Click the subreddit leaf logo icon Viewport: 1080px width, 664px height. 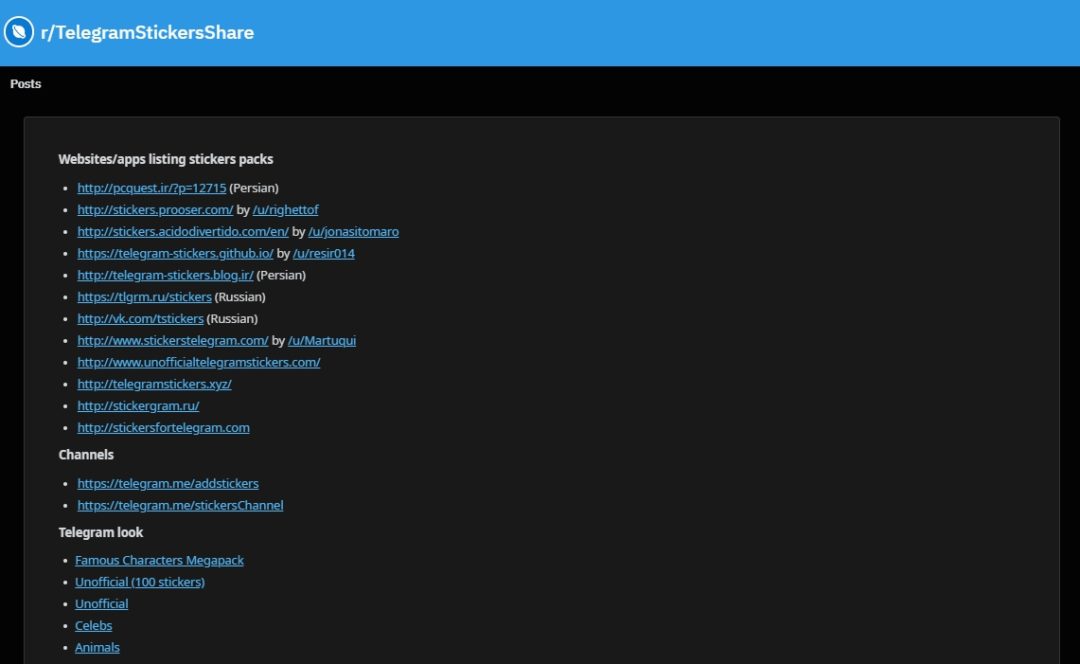[x=19, y=32]
